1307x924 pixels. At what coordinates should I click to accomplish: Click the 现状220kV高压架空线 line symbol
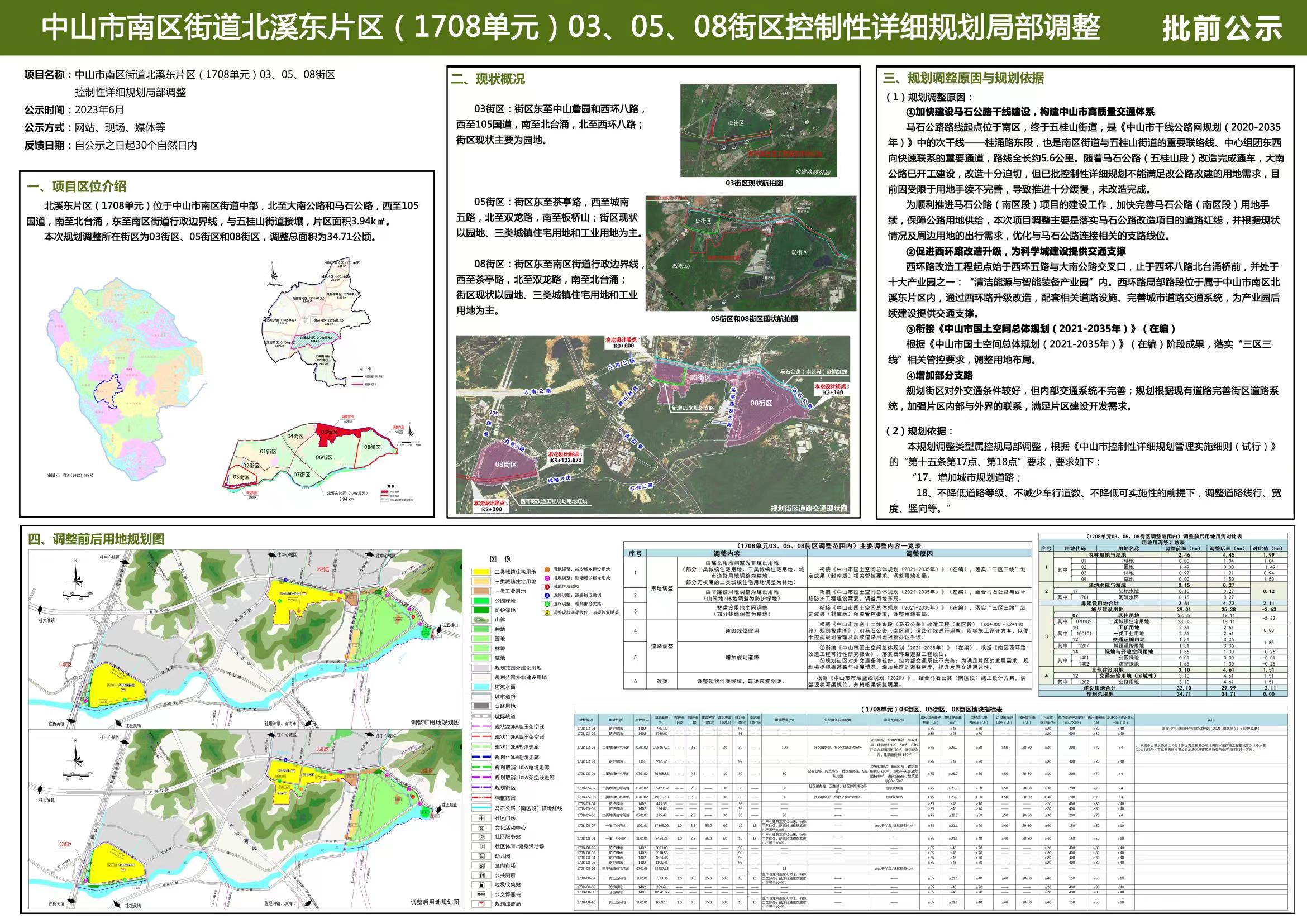pyautogui.click(x=481, y=726)
